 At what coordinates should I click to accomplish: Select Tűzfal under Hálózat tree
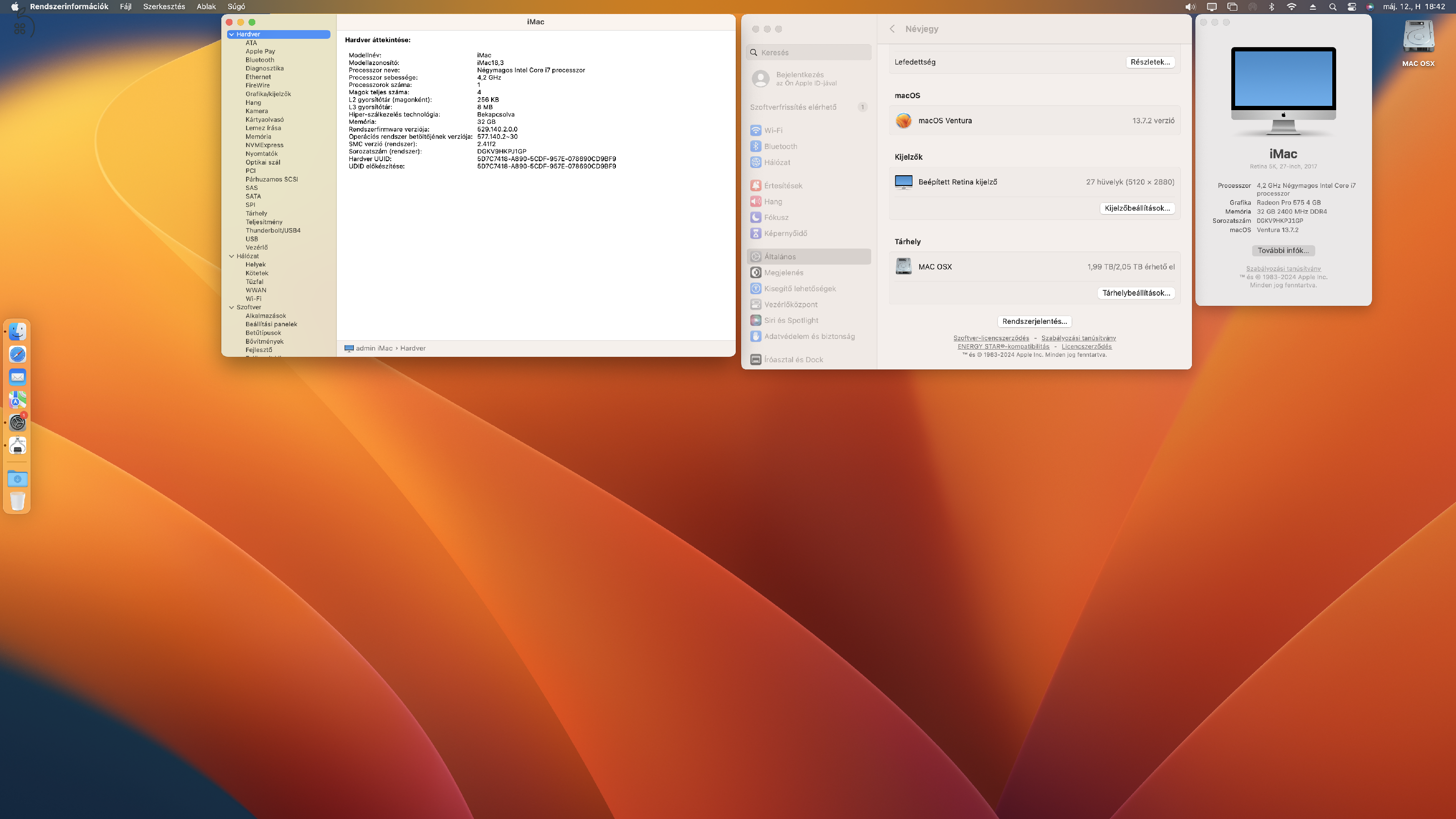pyautogui.click(x=254, y=282)
